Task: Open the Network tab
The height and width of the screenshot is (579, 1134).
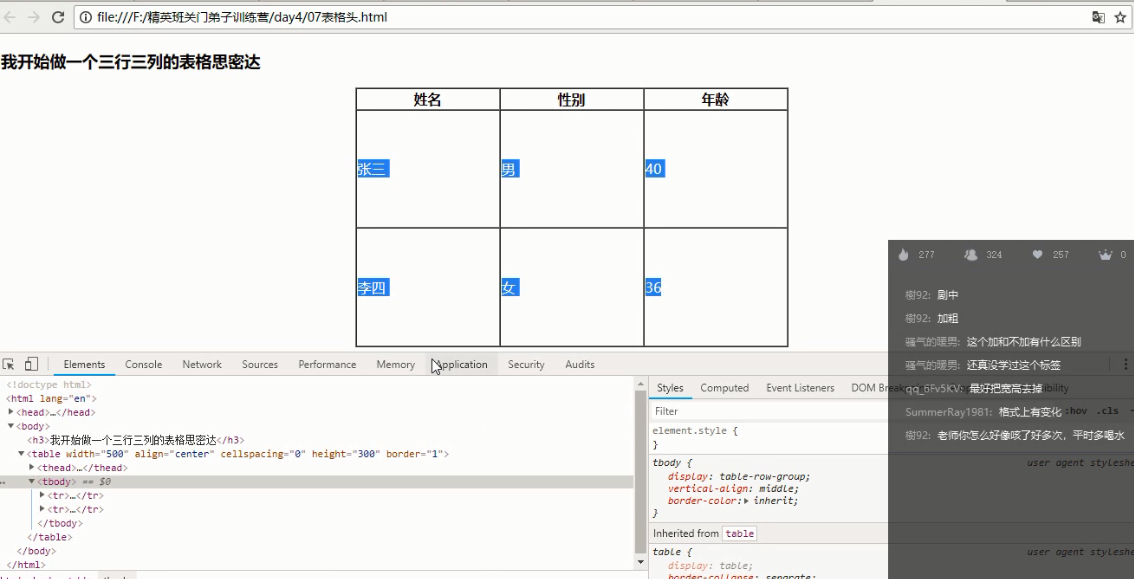Action: (x=202, y=364)
